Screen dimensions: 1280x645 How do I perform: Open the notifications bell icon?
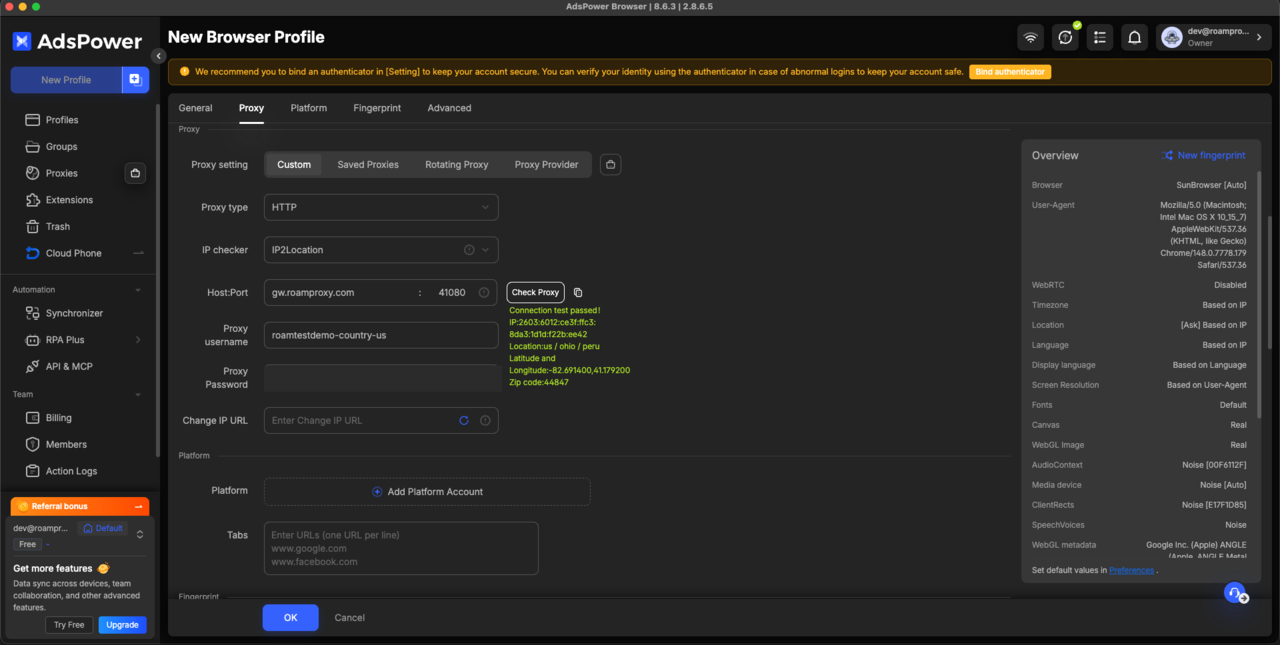point(1134,37)
